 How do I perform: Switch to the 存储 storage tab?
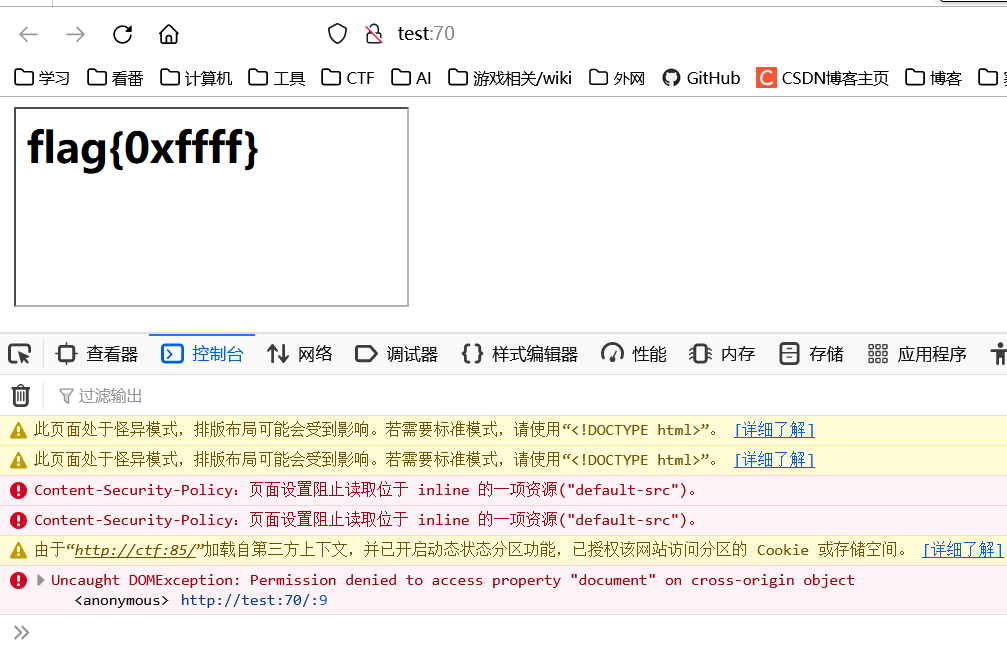[811, 354]
